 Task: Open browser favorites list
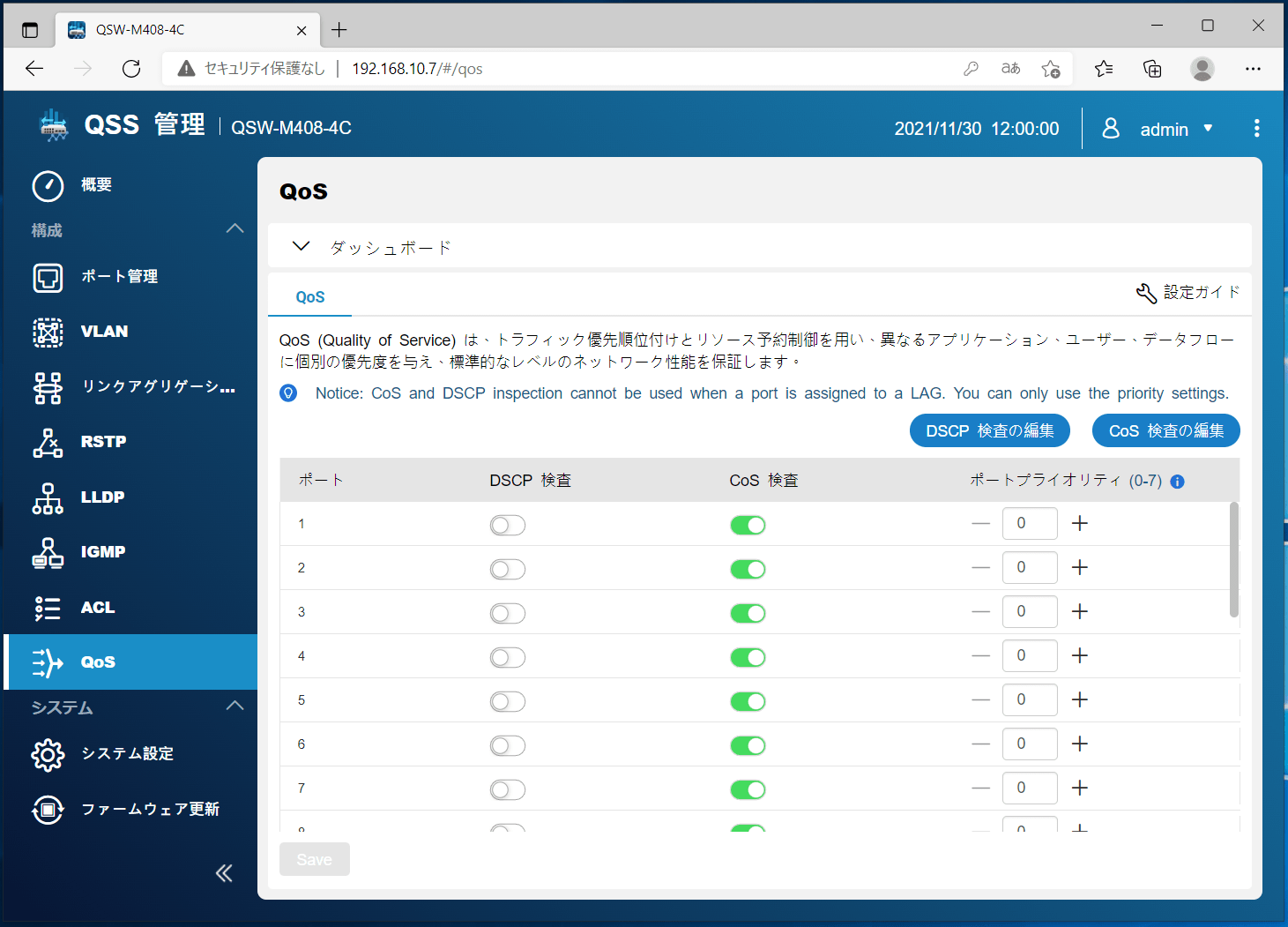[x=1104, y=69]
